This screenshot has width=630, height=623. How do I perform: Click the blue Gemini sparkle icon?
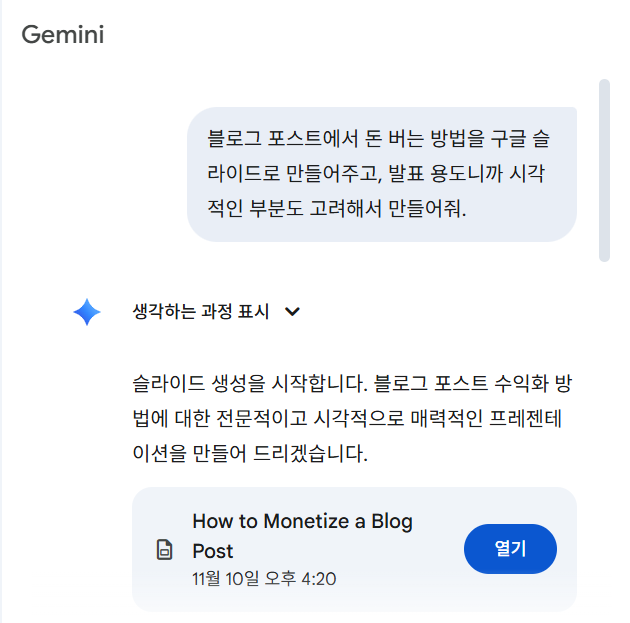[x=87, y=312]
